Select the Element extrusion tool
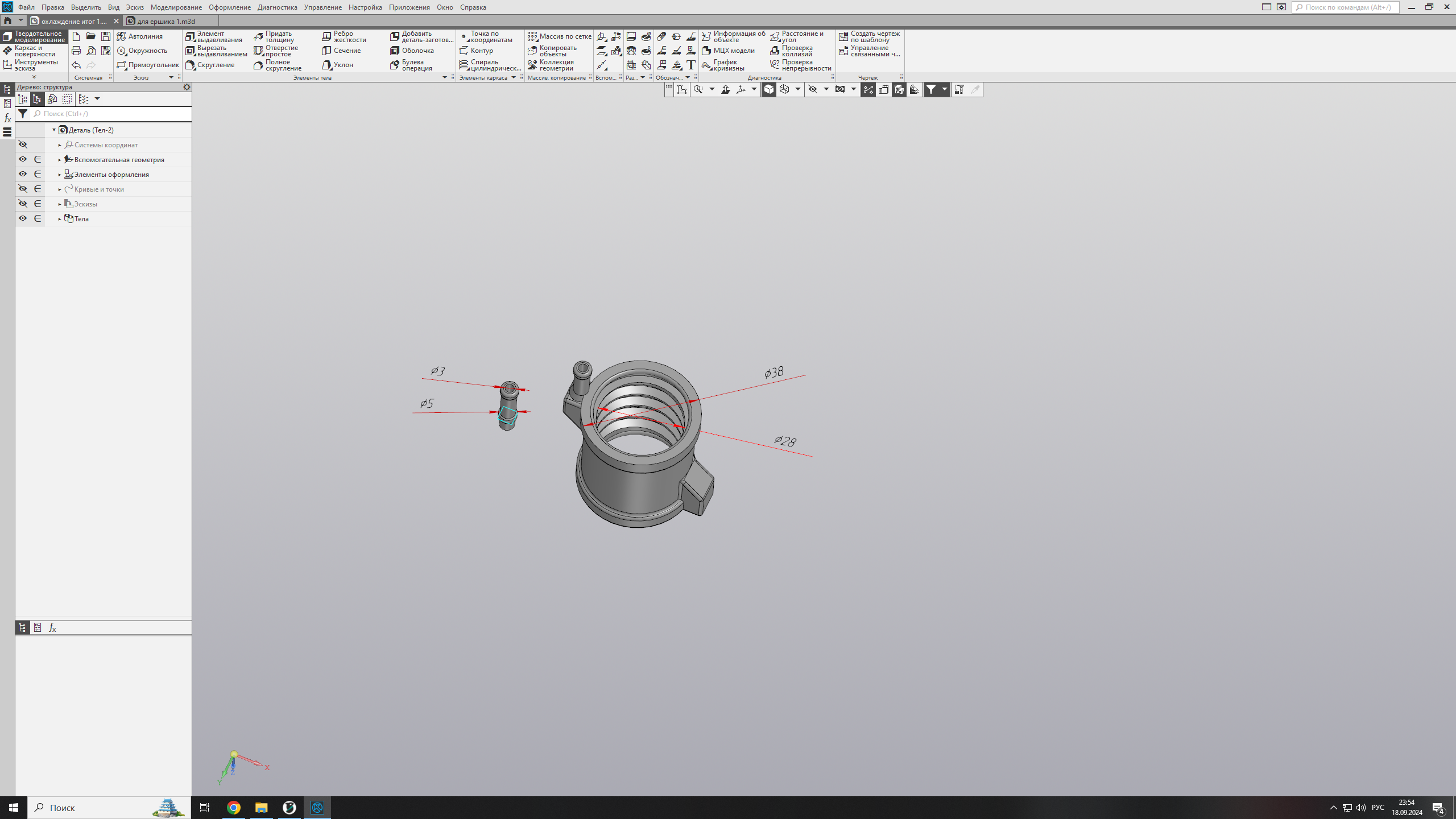 pyautogui.click(x=215, y=36)
